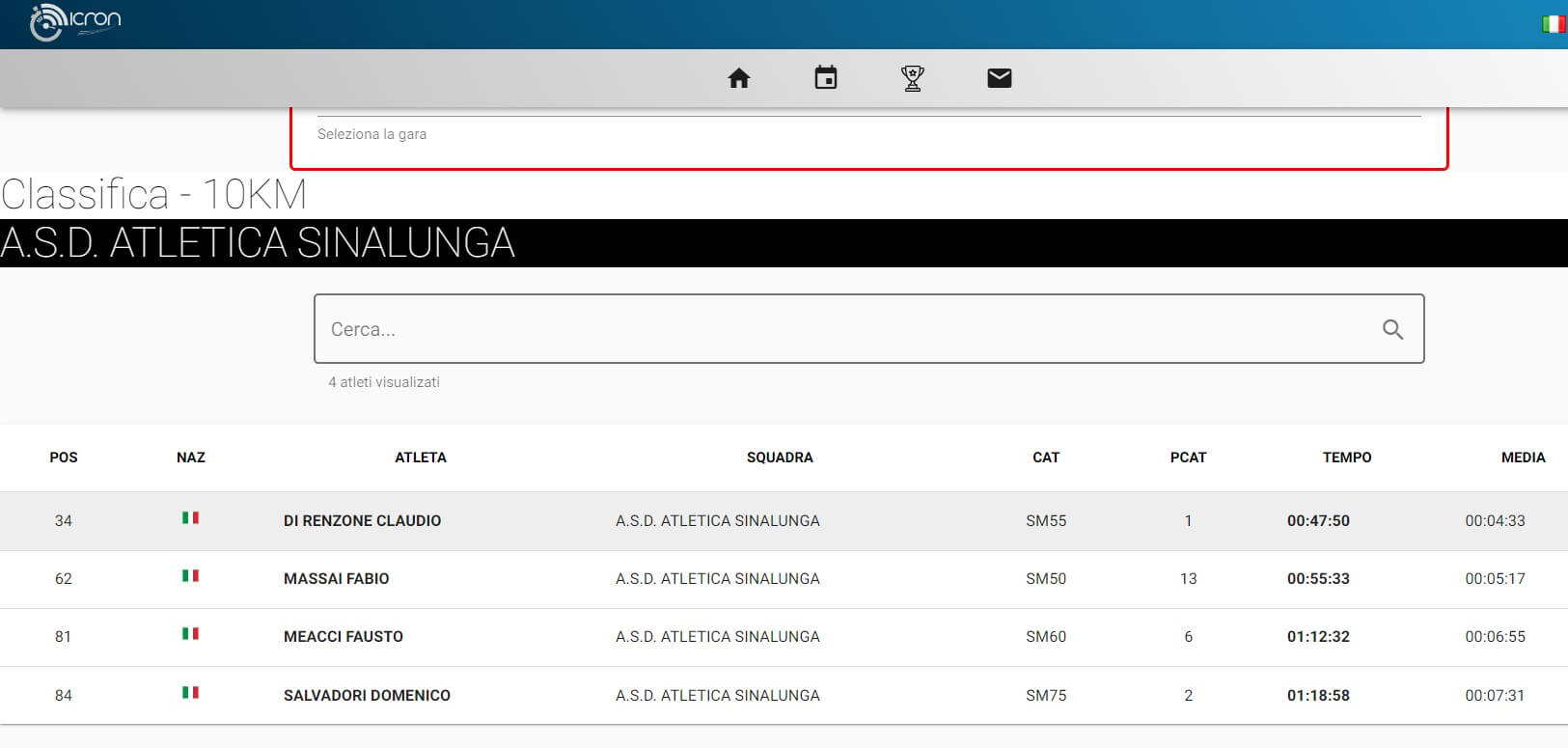Image resolution: width=1568 pixels, height=748 pixels.
Task: Click the 'Classifica - 10KM' heading
Action: pyautogui.click(x=153, y=195)
